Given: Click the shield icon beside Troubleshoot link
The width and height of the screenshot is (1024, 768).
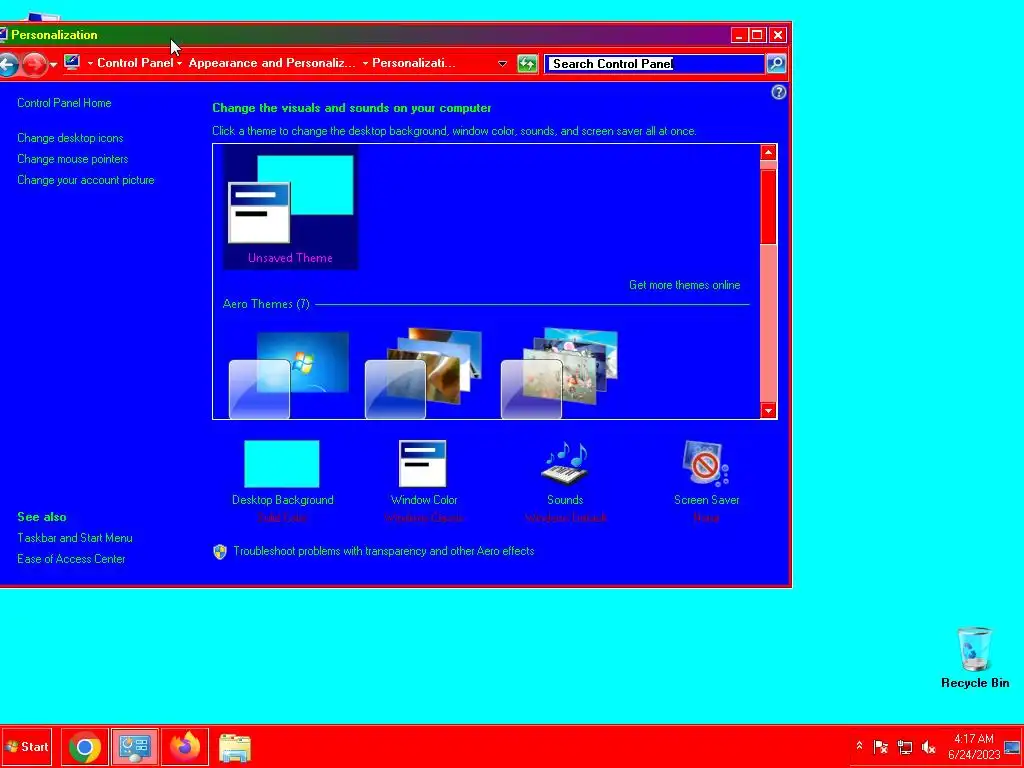Looking at the screenshot, I should (x=220, y=552).
